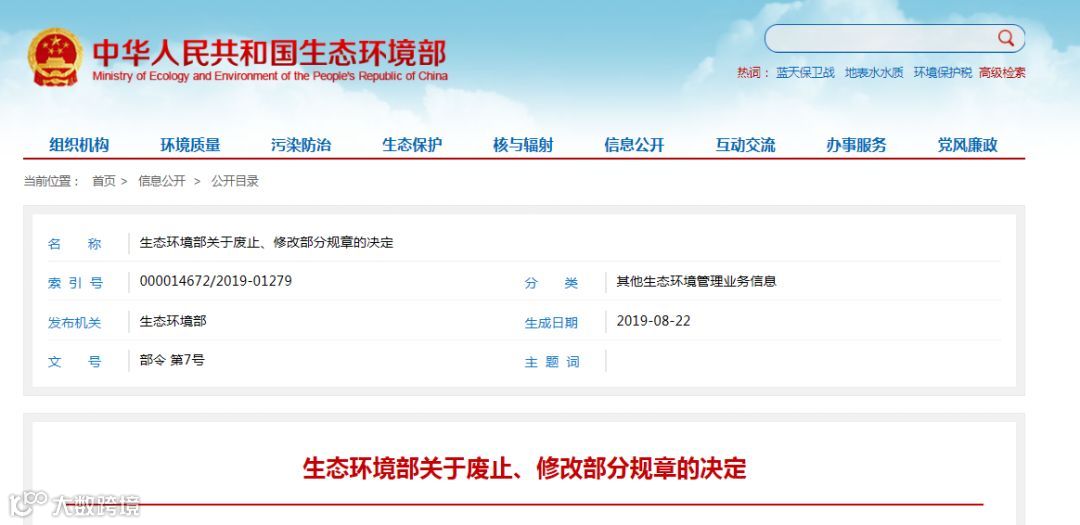Click the 索引号 label
Screen dimensions: 1080x525
[75, 283]
